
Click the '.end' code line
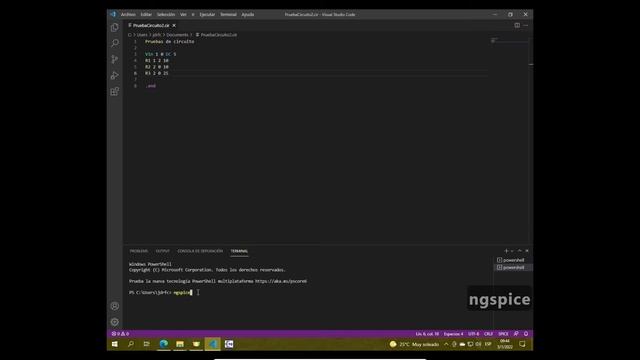pyautogui.click(x=151, y=86)
